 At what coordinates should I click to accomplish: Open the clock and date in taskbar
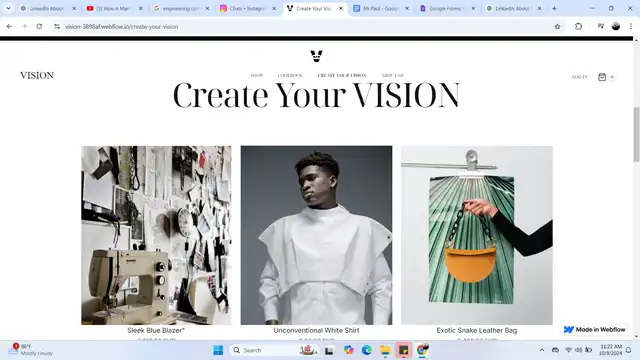(x=610, y=350)
